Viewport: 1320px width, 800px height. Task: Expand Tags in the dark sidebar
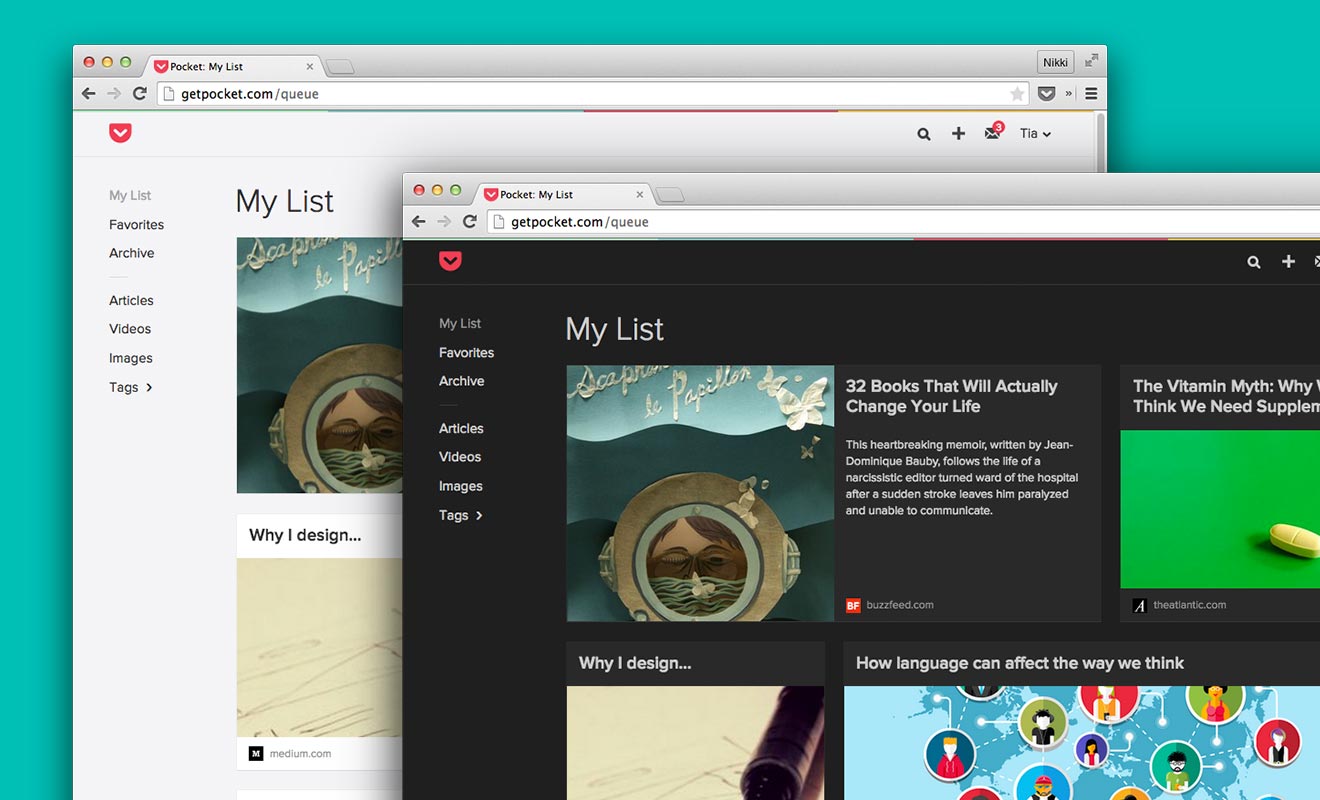click(x=461, y=515)
